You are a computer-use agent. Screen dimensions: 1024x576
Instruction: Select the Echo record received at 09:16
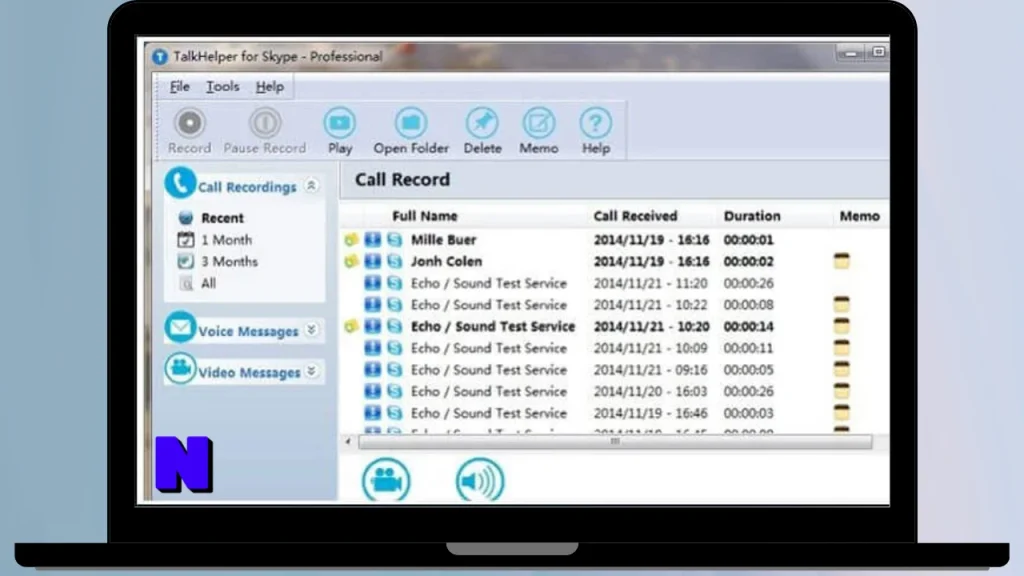[614, 370]
